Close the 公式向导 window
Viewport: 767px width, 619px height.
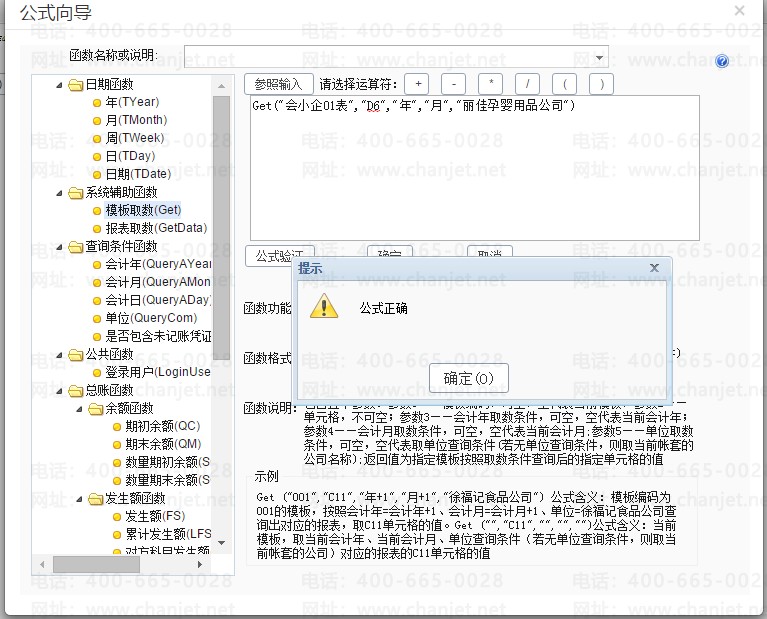point(739,11)
